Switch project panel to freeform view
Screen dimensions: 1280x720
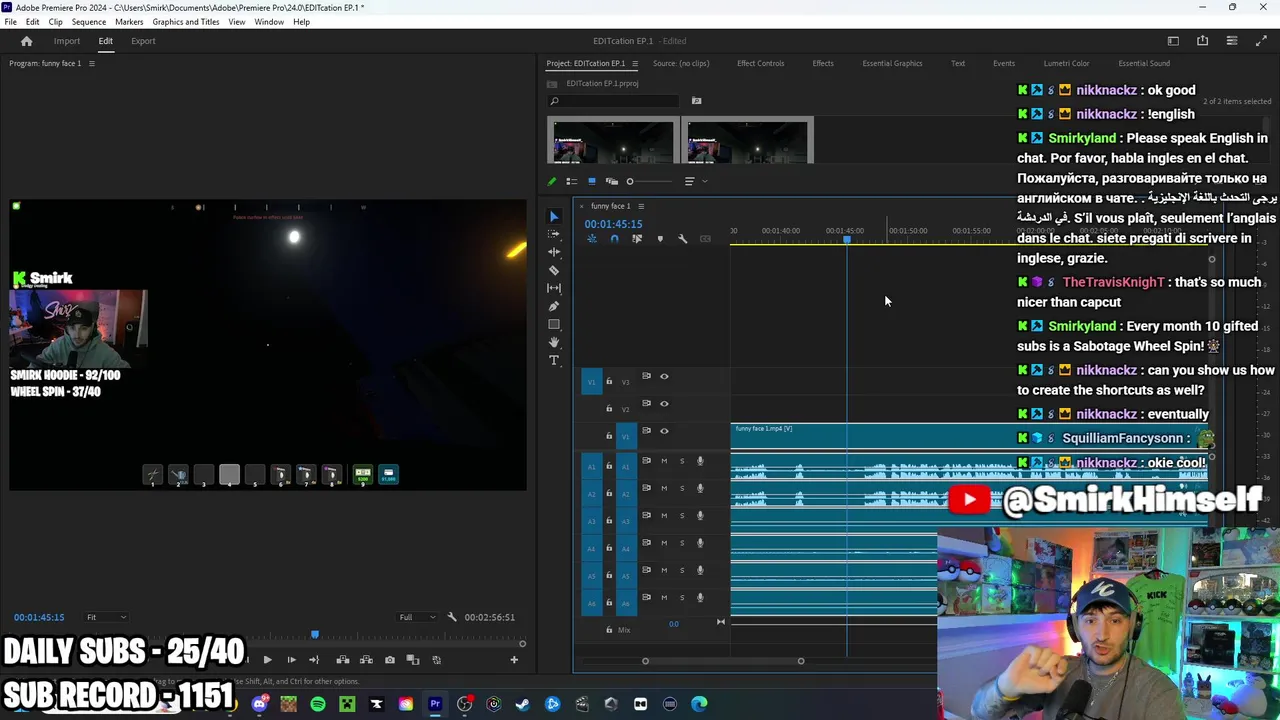click(612, 181)
